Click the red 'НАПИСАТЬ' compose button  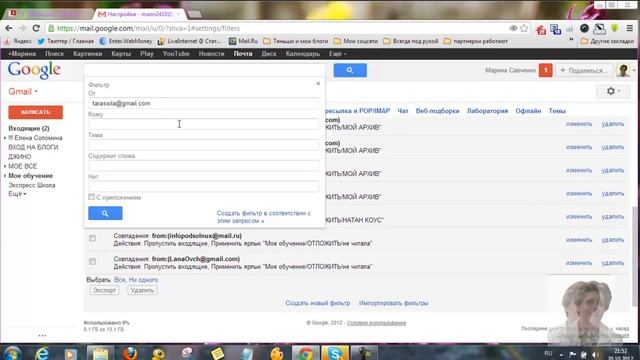point(36,112)
